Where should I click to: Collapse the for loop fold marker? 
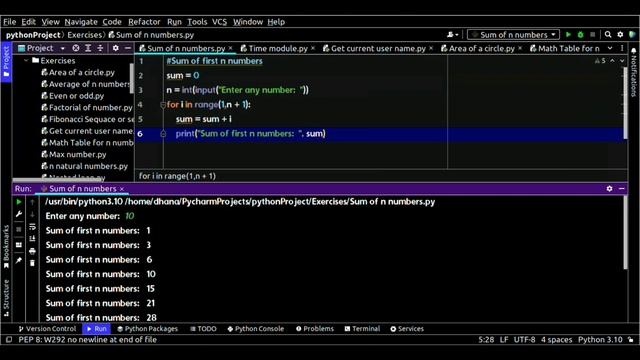163,105
